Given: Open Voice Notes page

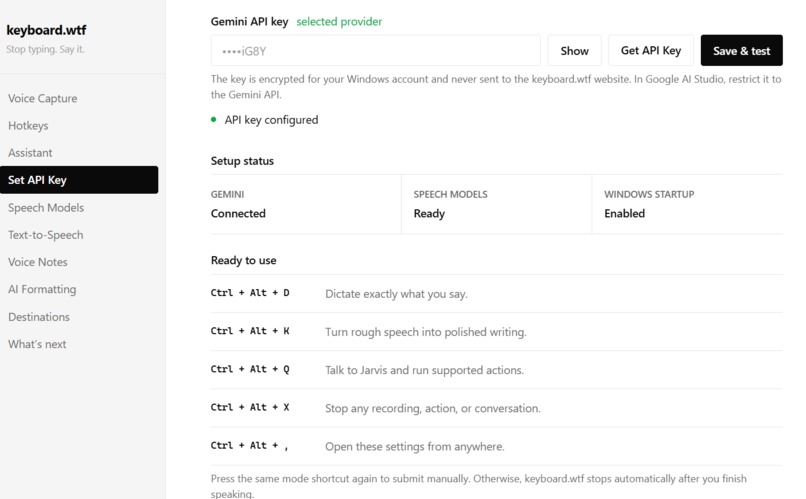Looking at the screenshot, I should [x=38, y=262].
